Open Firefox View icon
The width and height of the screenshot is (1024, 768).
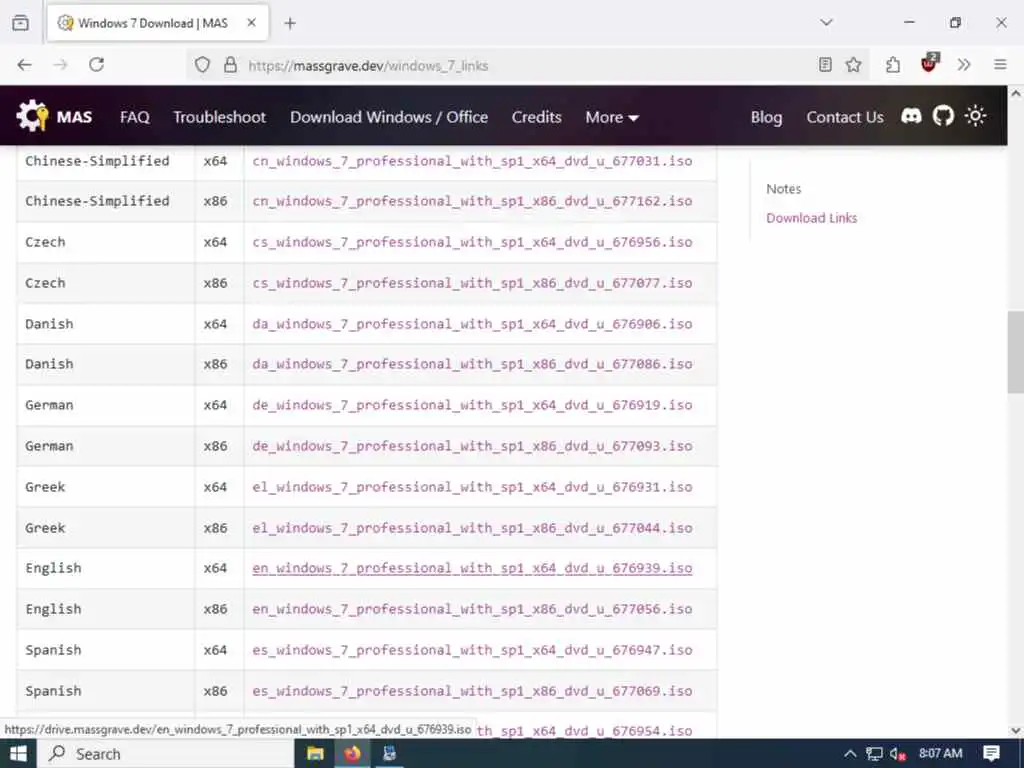[x=21, y=23]
